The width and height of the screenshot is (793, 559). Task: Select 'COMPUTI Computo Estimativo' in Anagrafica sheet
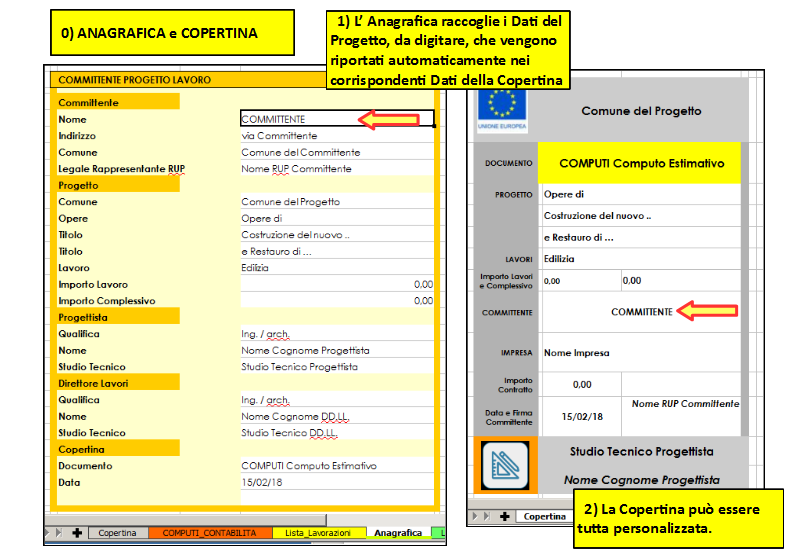pos(337,465)
